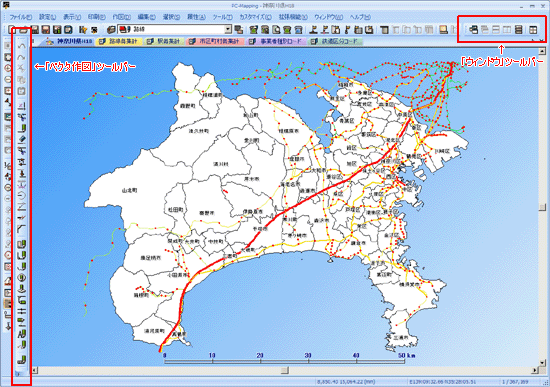Image resolution: width=550 pixels, height=387 pixels.
Task: Open the ウィンドウ menu
Action: click(x=328, y=17)
